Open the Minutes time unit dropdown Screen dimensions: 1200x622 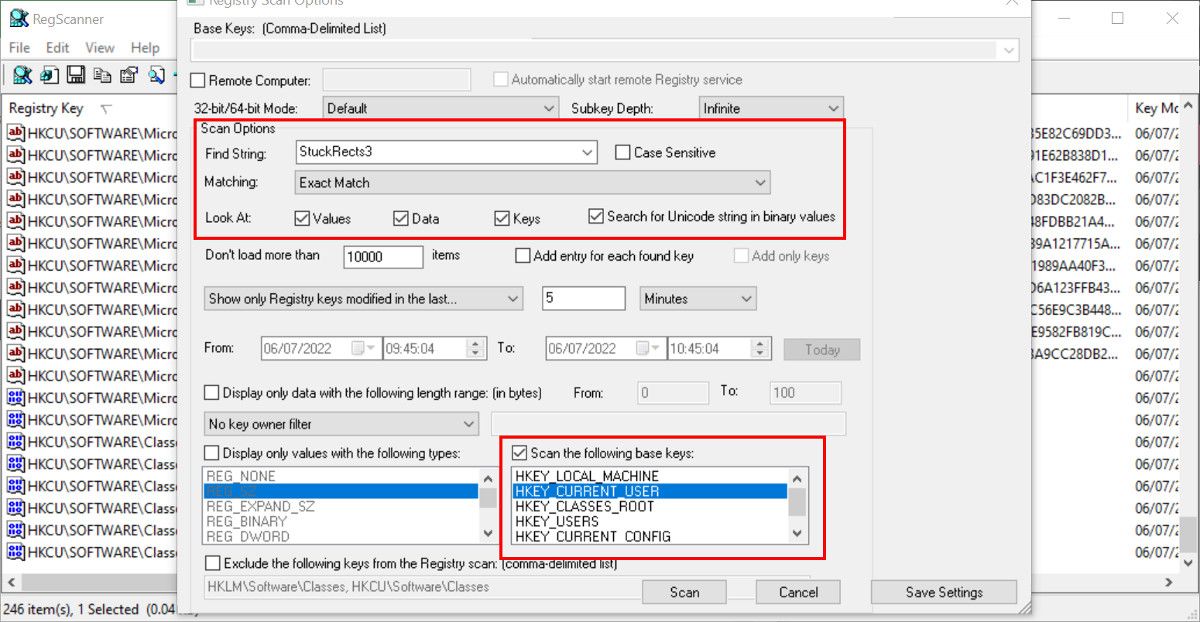[x=697, y=298]
